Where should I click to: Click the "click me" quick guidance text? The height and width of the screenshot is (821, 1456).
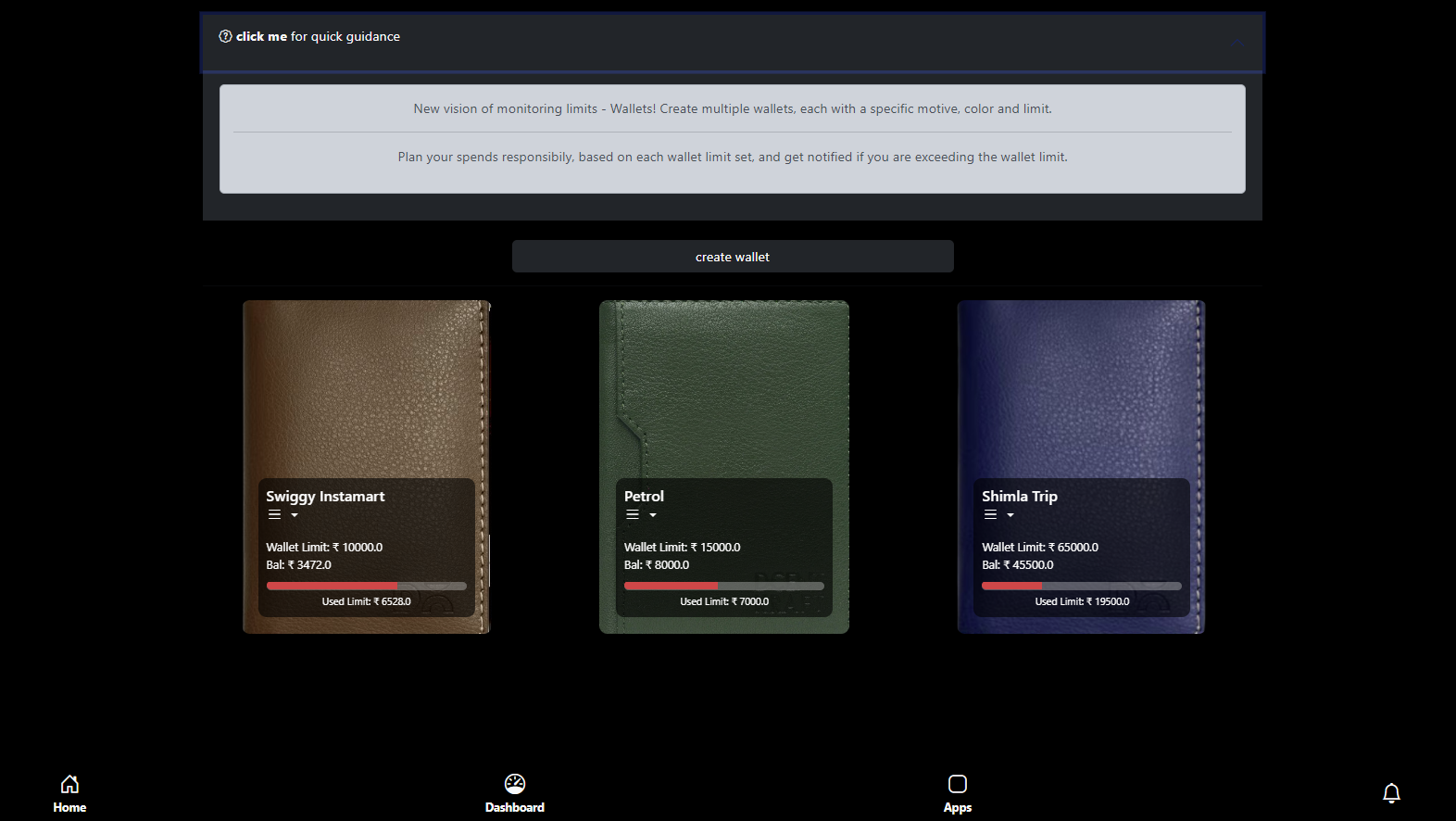261,37
